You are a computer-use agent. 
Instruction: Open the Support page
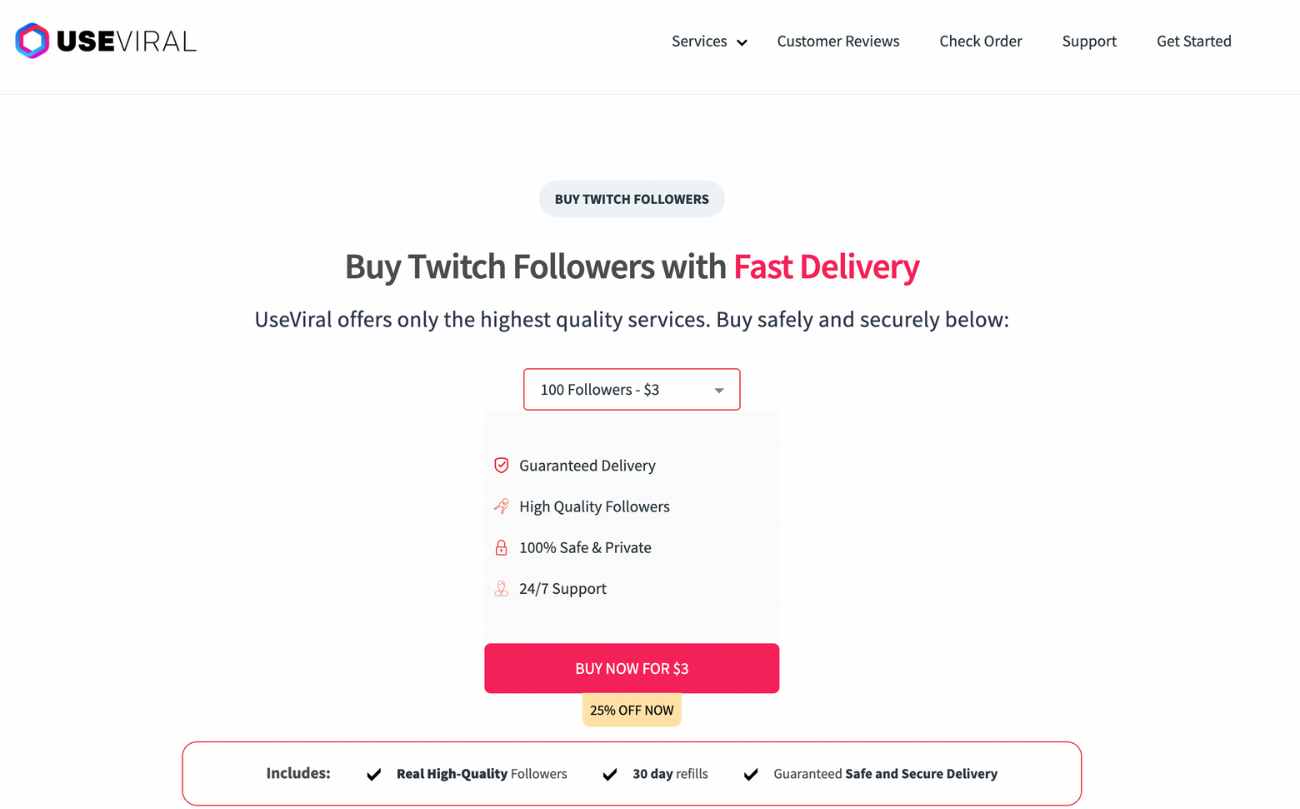(1089, 41)
